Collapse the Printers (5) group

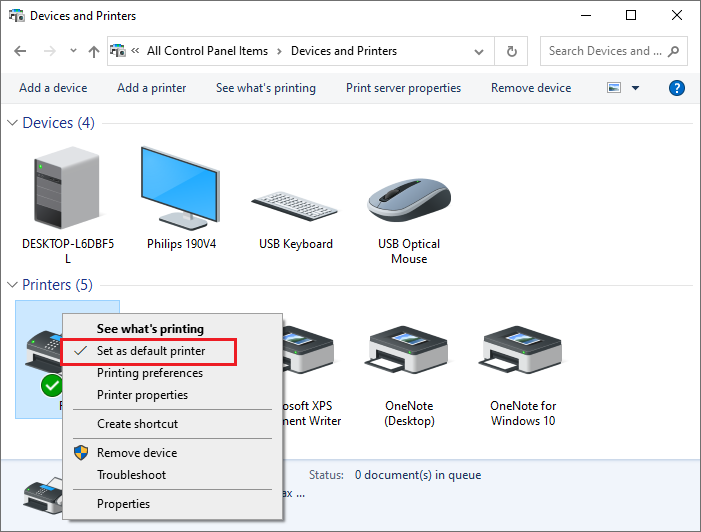[13, 285]
